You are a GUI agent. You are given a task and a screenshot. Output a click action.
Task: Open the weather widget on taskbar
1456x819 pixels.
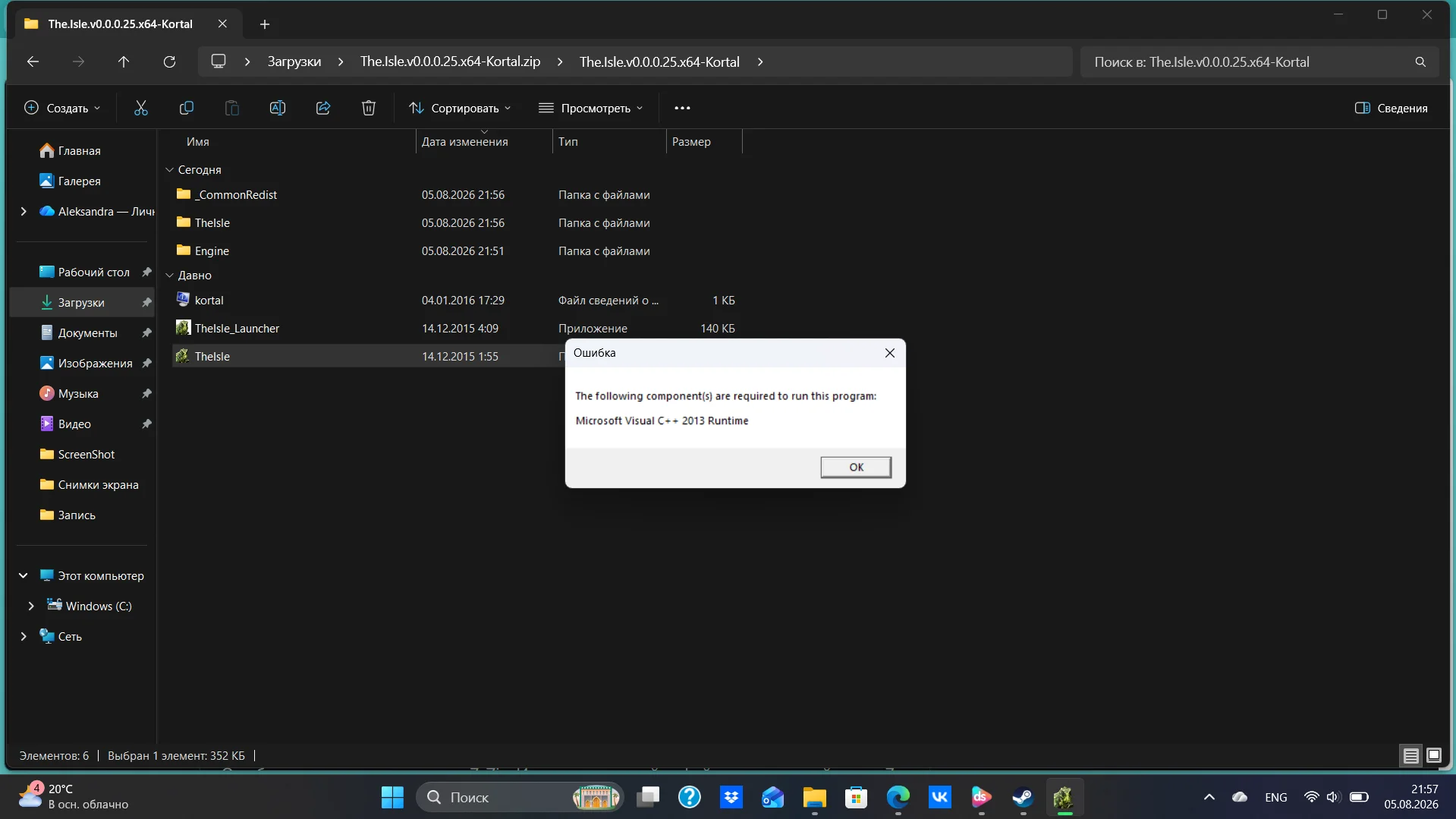74,797
